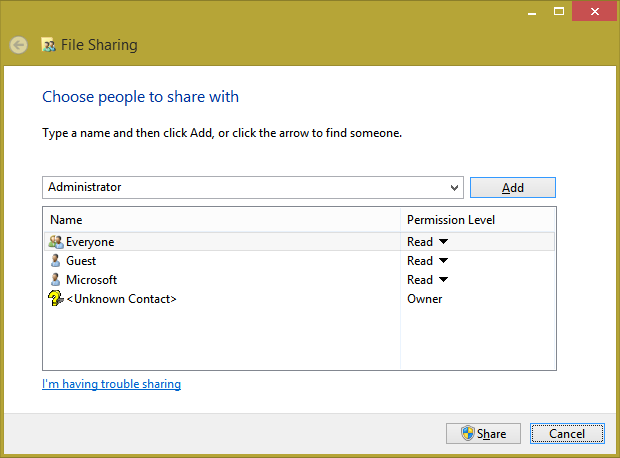The image size is (620, 458).
Task: Click the Add button
Action: [513, 187]
